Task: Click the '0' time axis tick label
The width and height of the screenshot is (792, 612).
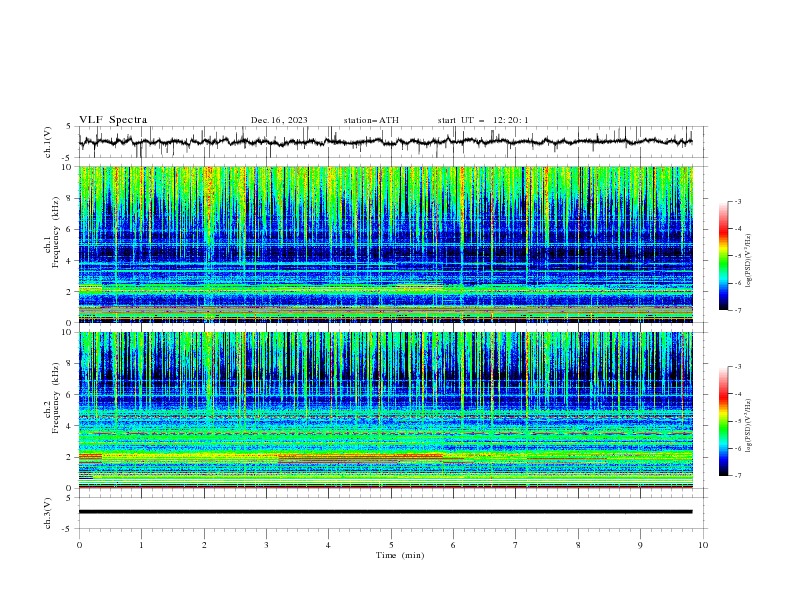Action: (79, 545)
